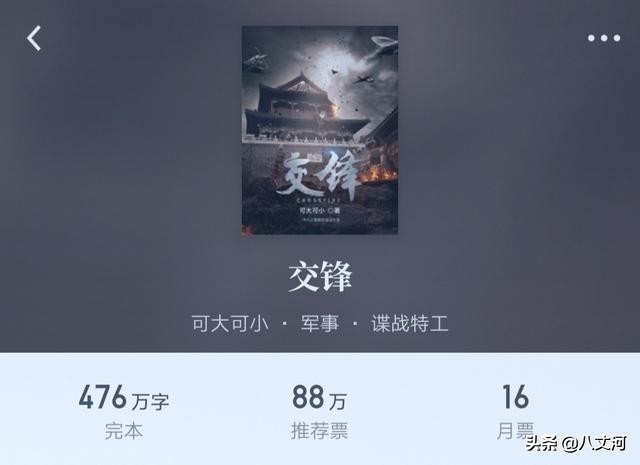Tap the 完本 status label

click(x=124, y=431)
